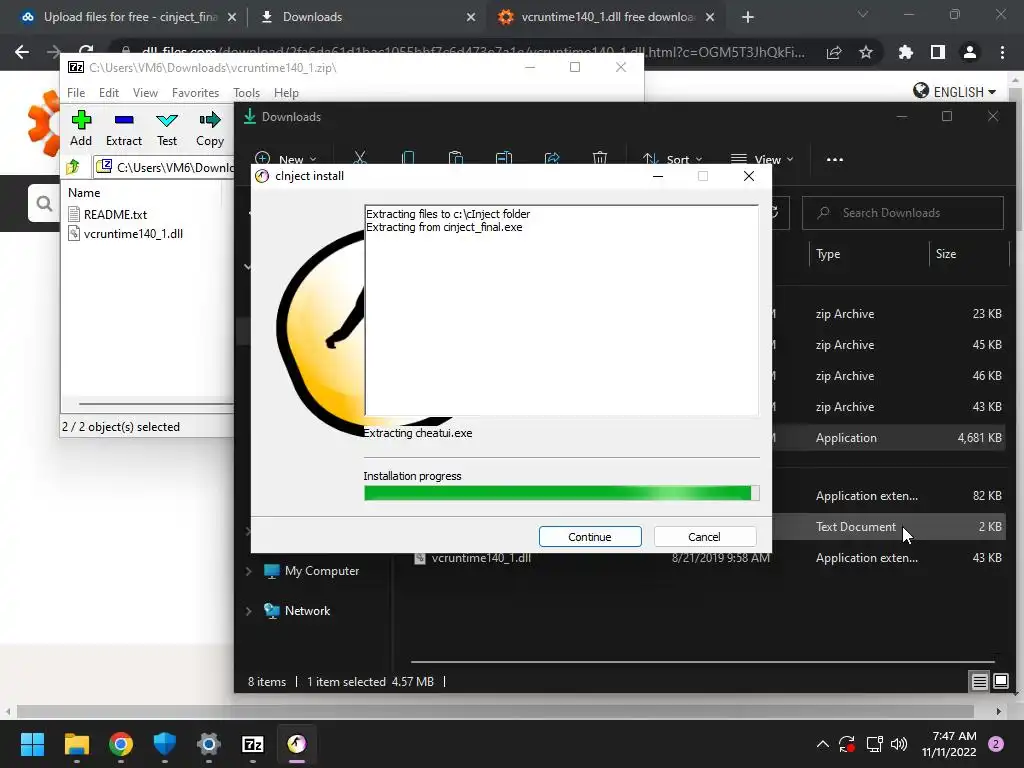Bookmark this page with star icon
Image resolution: width=1024 pixels, height=768 pixels.
tap(866, 52)
